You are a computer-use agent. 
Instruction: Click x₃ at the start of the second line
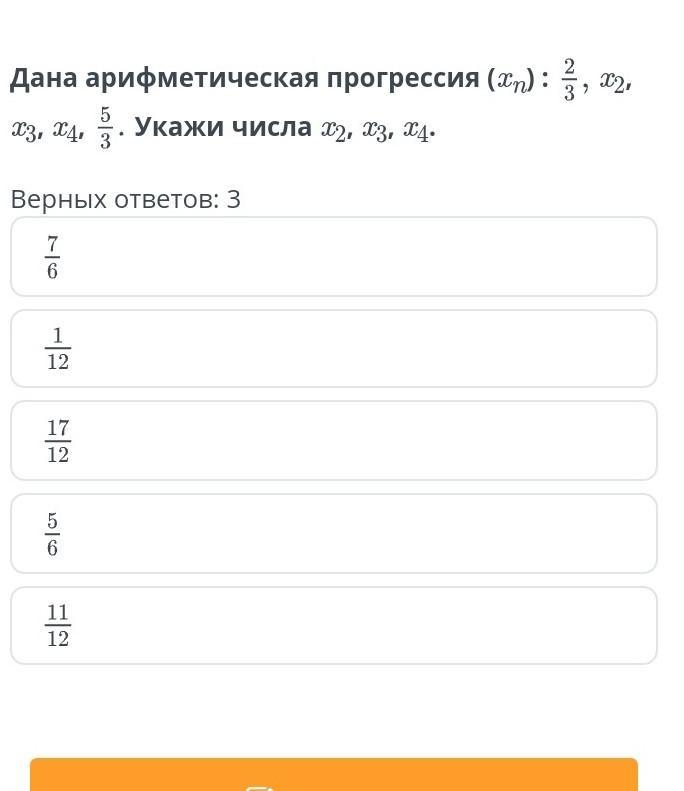pyautogui.click(x=25, y=132)
